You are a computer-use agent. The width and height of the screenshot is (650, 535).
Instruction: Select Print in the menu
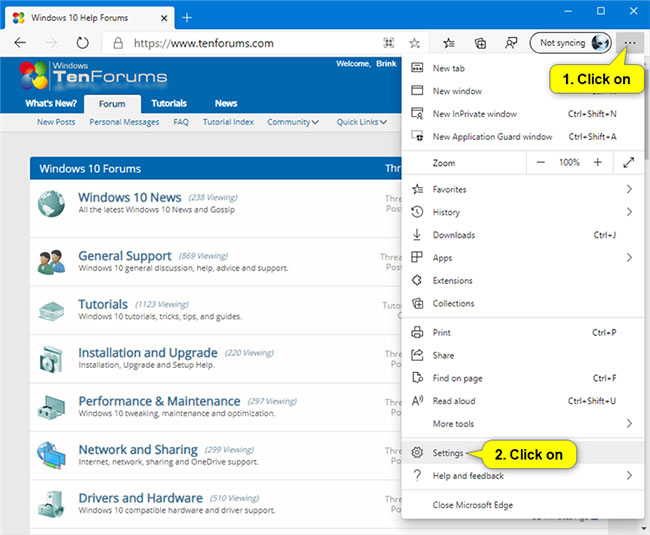pyautogui.click(x=522, y=332)
